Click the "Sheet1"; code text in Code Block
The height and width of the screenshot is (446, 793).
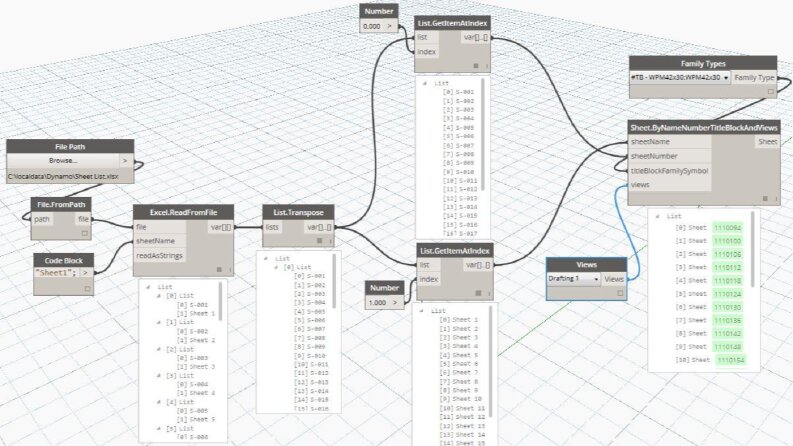coord(55,273)
